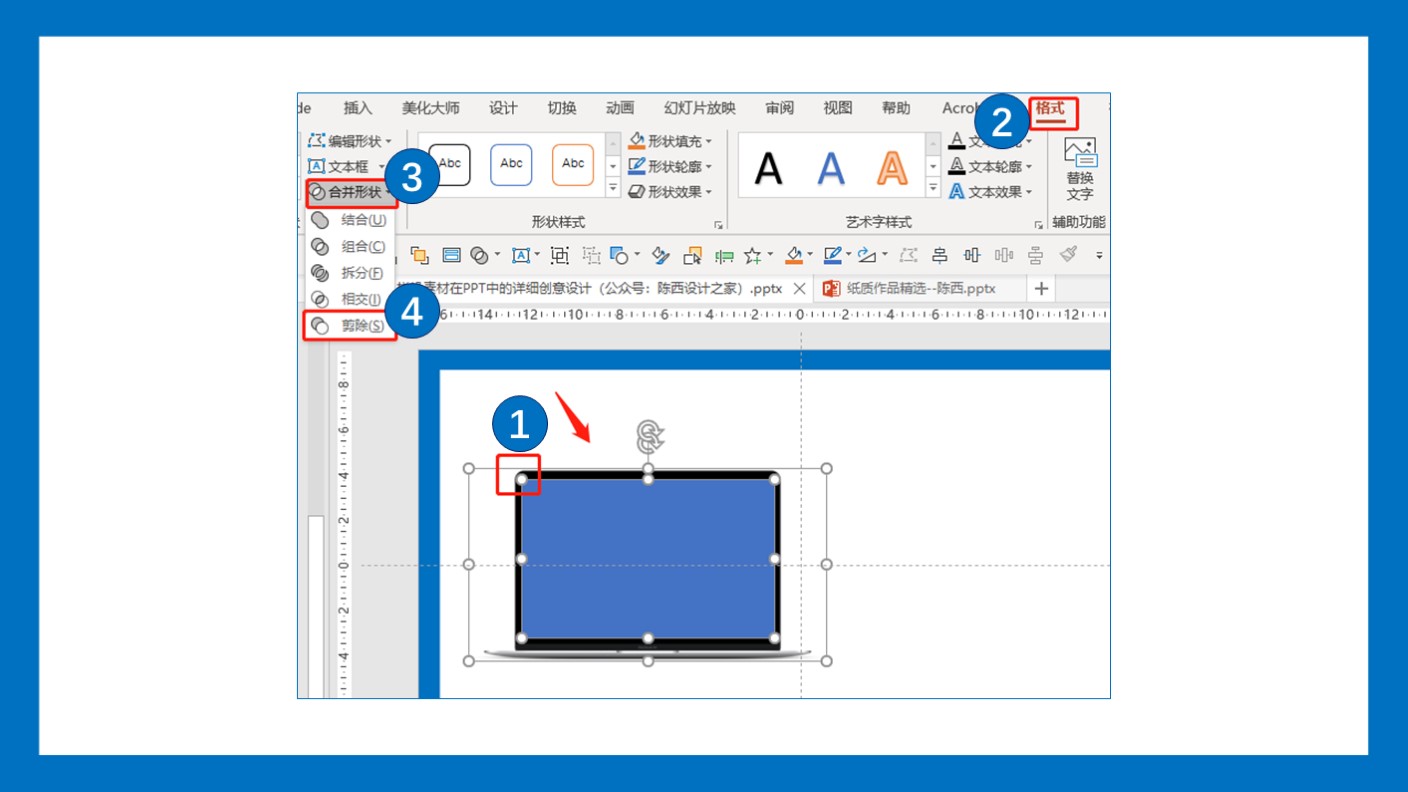Go to the 切换 tab
This screenshot has width=1408, height=792.
coord(562,108)
